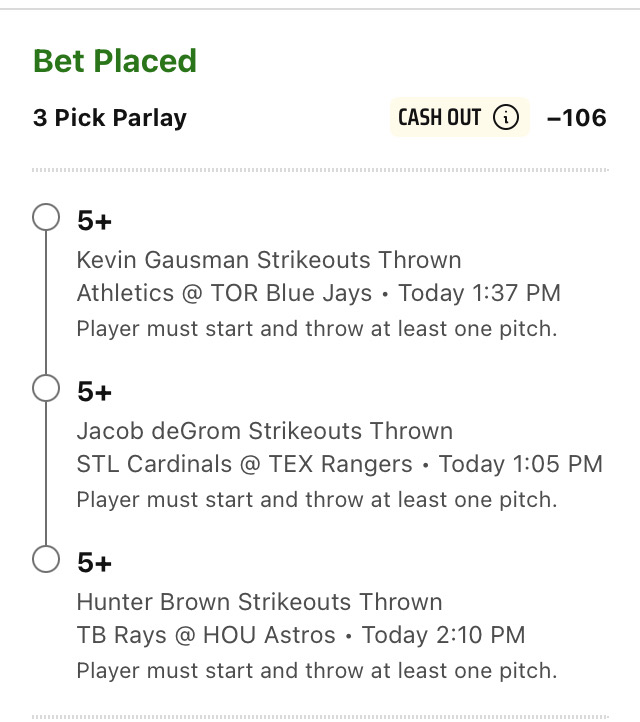Click the third 5+ line above Hunter Brown
640x722 pixels.
pos(94,563)
